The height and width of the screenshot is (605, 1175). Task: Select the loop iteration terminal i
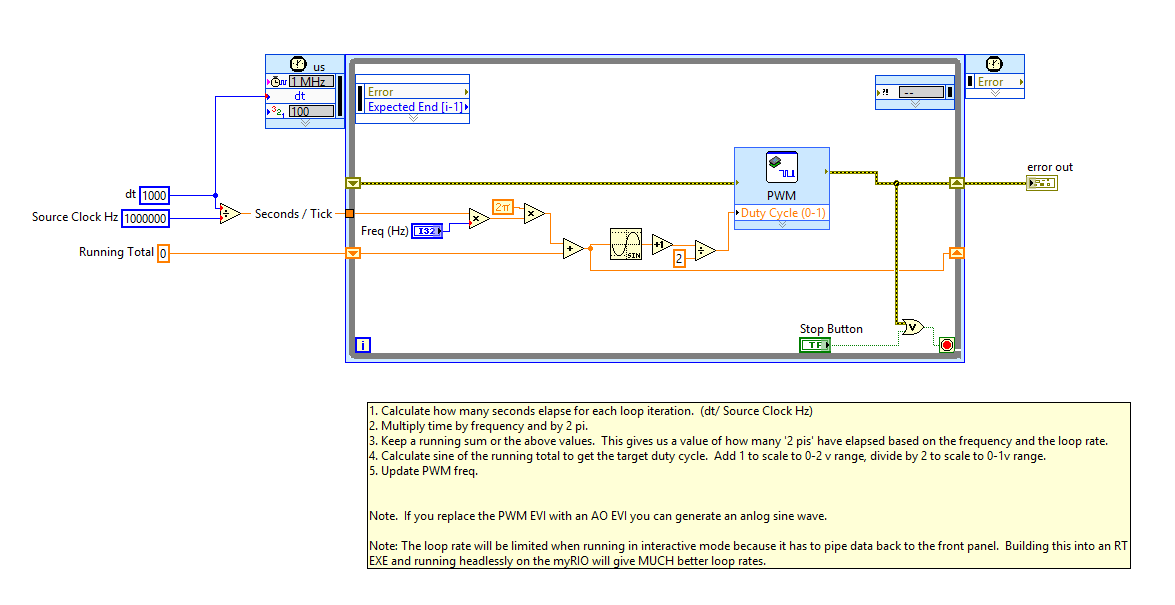coord(363,345)
